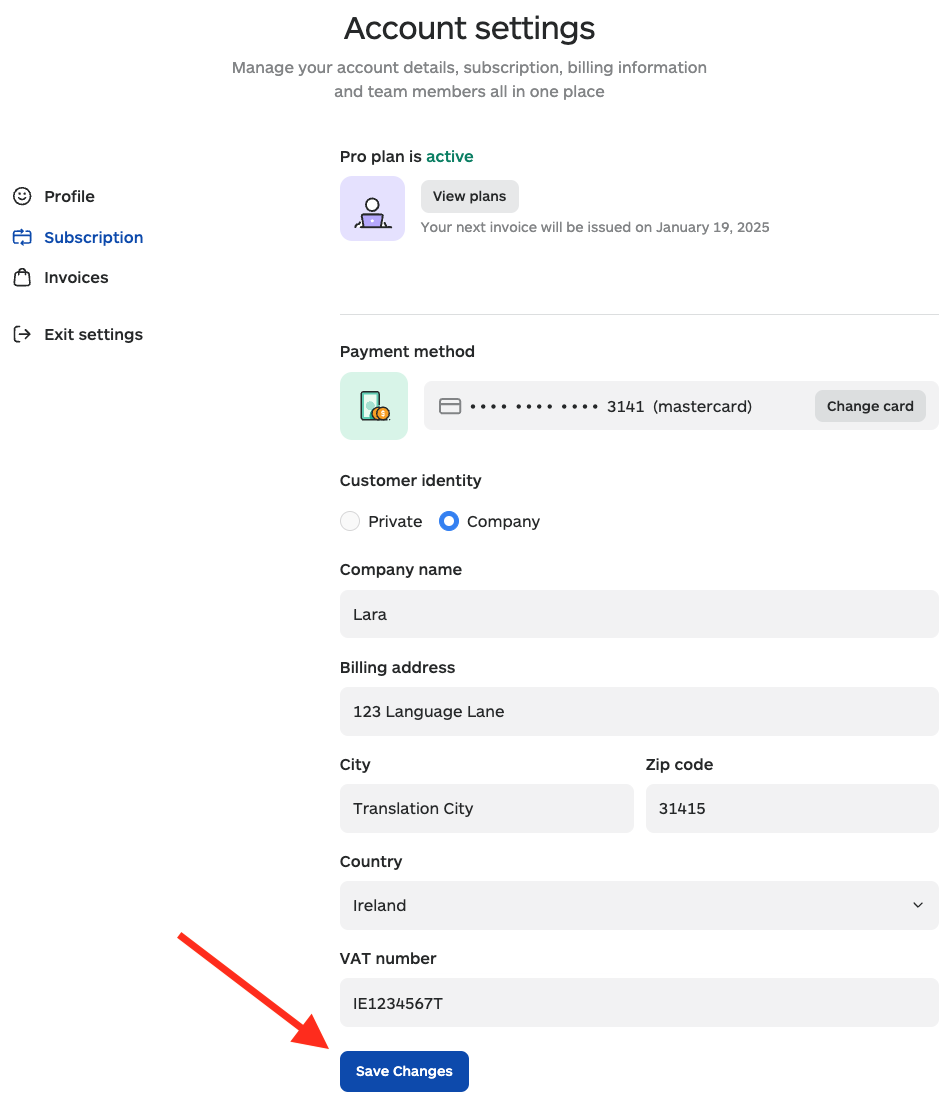The image size is (952, 1105).
Task: Choose Exit settings in the sidebar
Action: click(x=93, y=334)
